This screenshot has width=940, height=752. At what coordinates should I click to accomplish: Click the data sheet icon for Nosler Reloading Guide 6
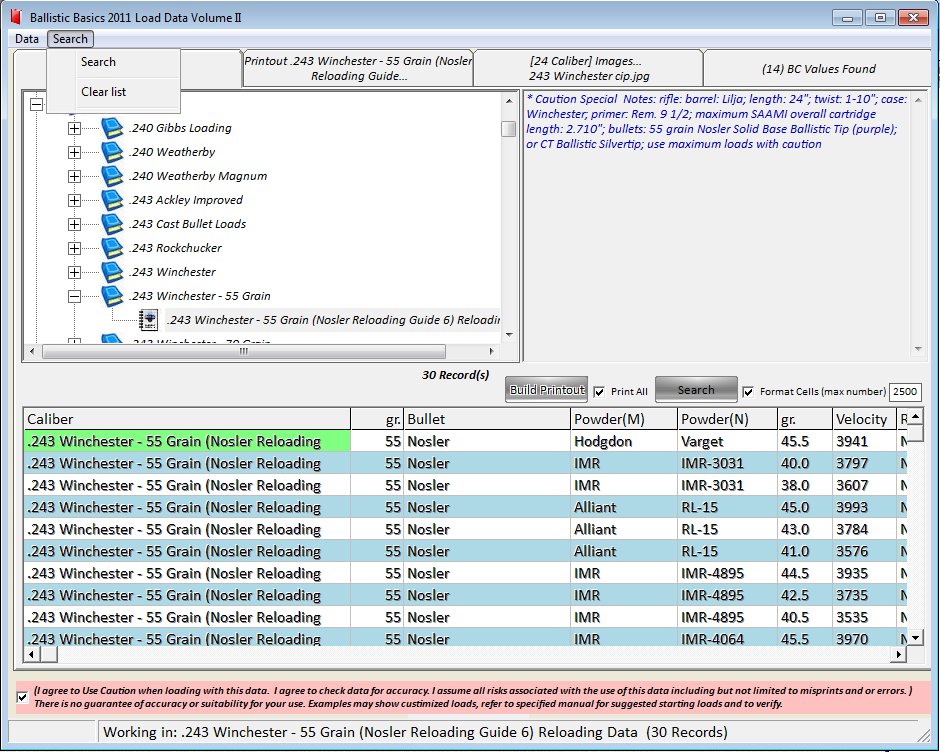click(x=149, y=320)
